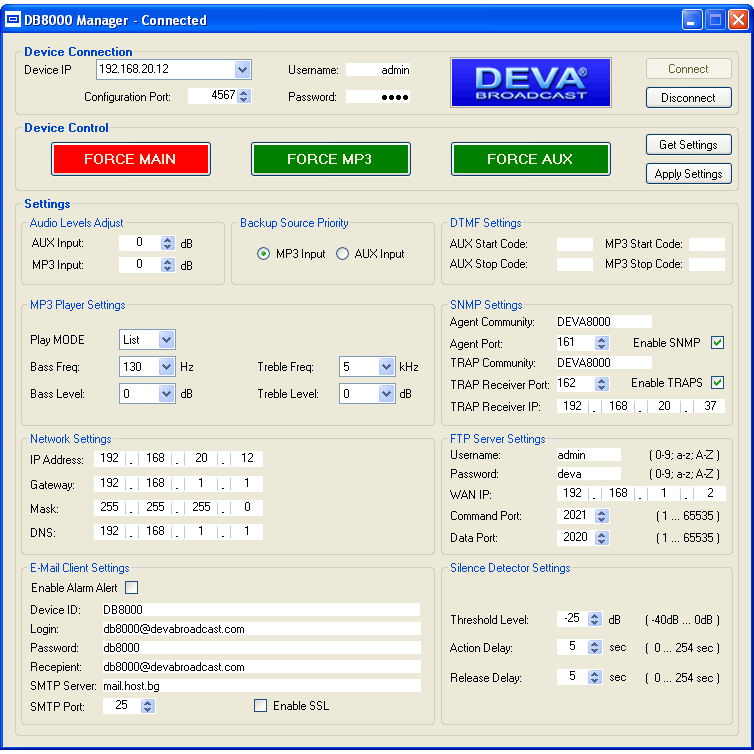Click the Get Settings button
754x754 pixels.
pyautogui.click(x=688, y=145)
